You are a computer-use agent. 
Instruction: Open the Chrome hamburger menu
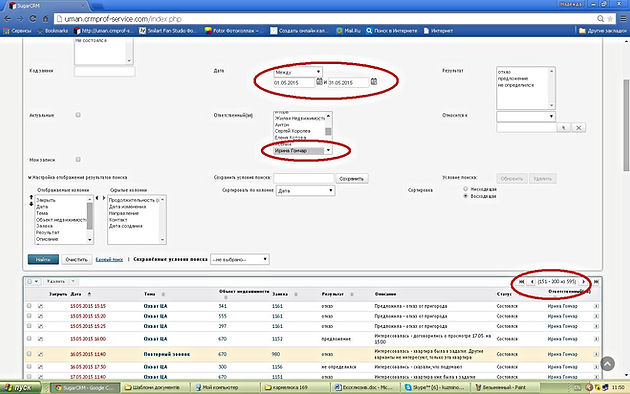pos(623,19)
